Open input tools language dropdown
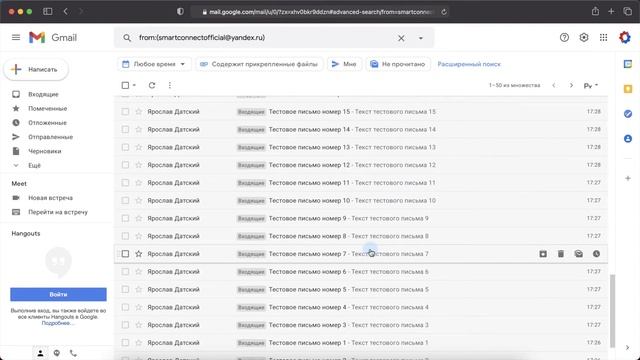The image size is (640, 360). [591, 86]
